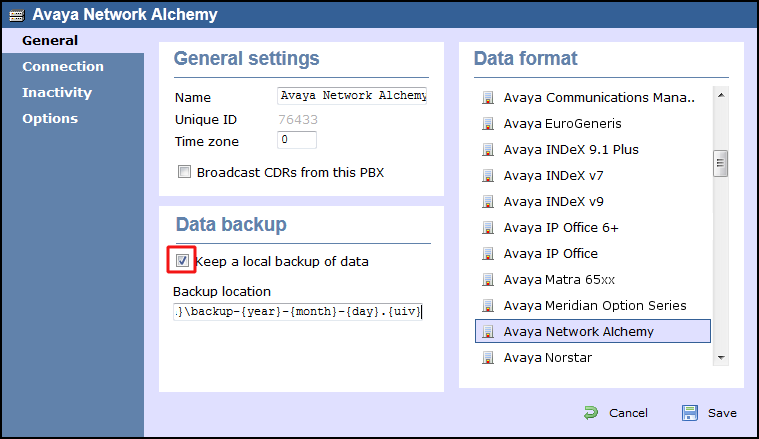The width and height of the screenshot is (759, 439).
Task: Click the Avaya EuroGeneris PBX icon
Action: tap(488, 124)
